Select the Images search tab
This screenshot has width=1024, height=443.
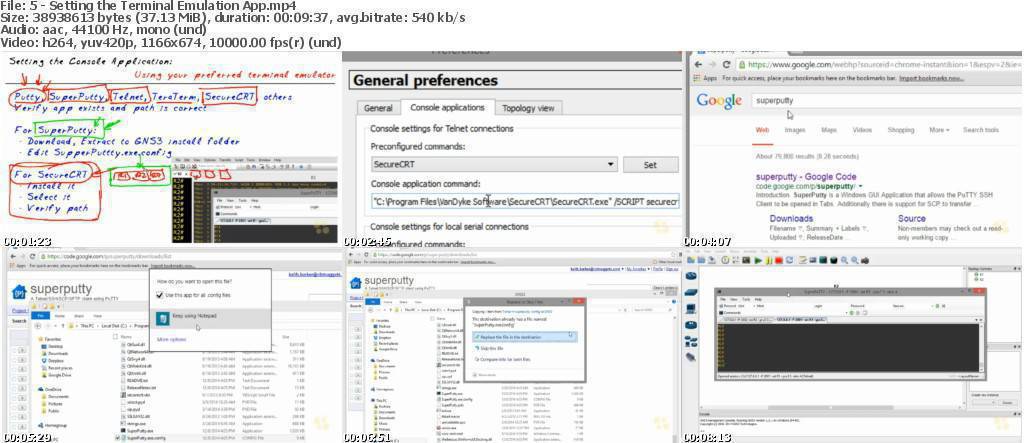(x=794, y=130)
